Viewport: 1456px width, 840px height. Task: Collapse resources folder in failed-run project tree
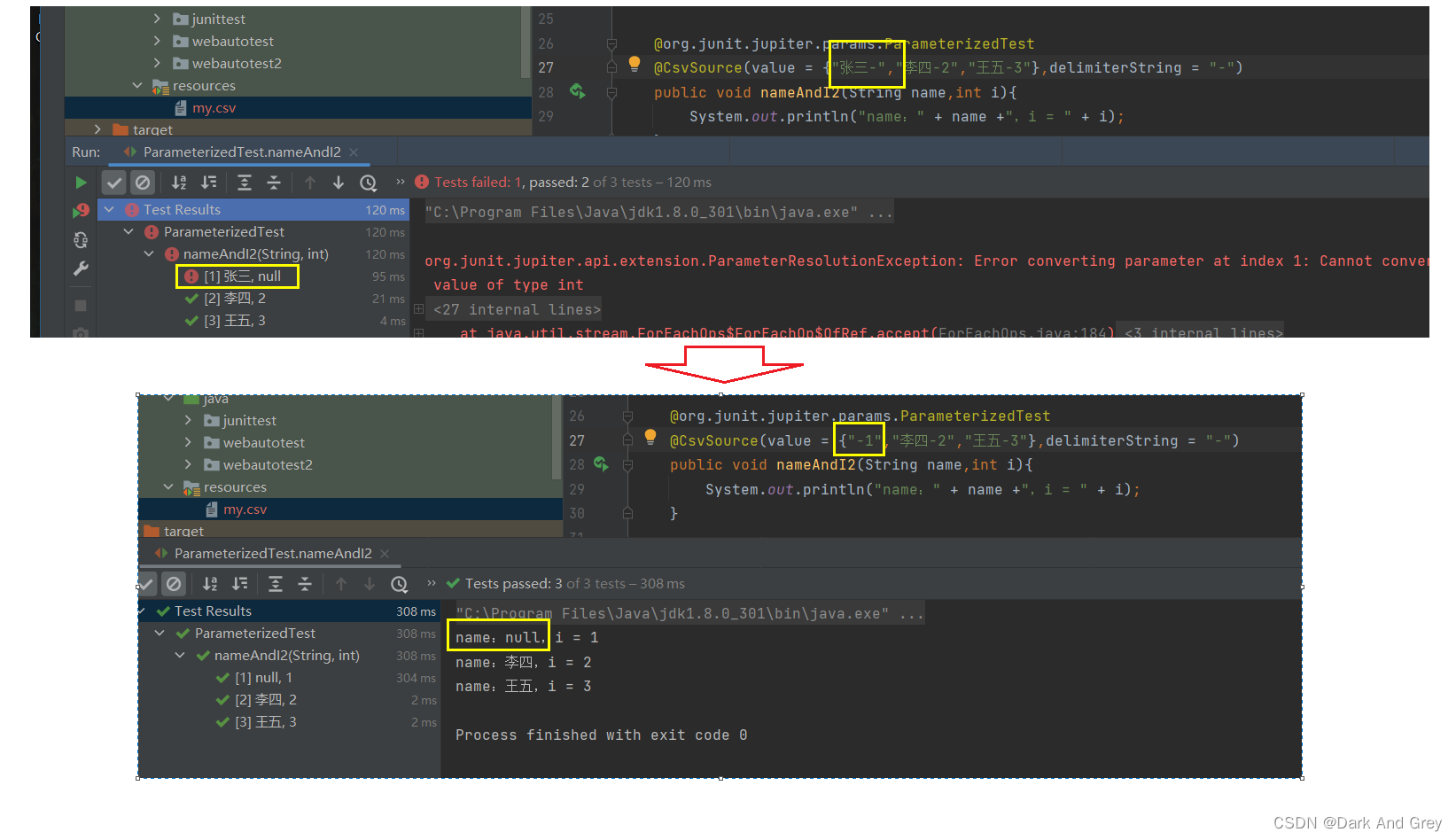coord(137,85)
